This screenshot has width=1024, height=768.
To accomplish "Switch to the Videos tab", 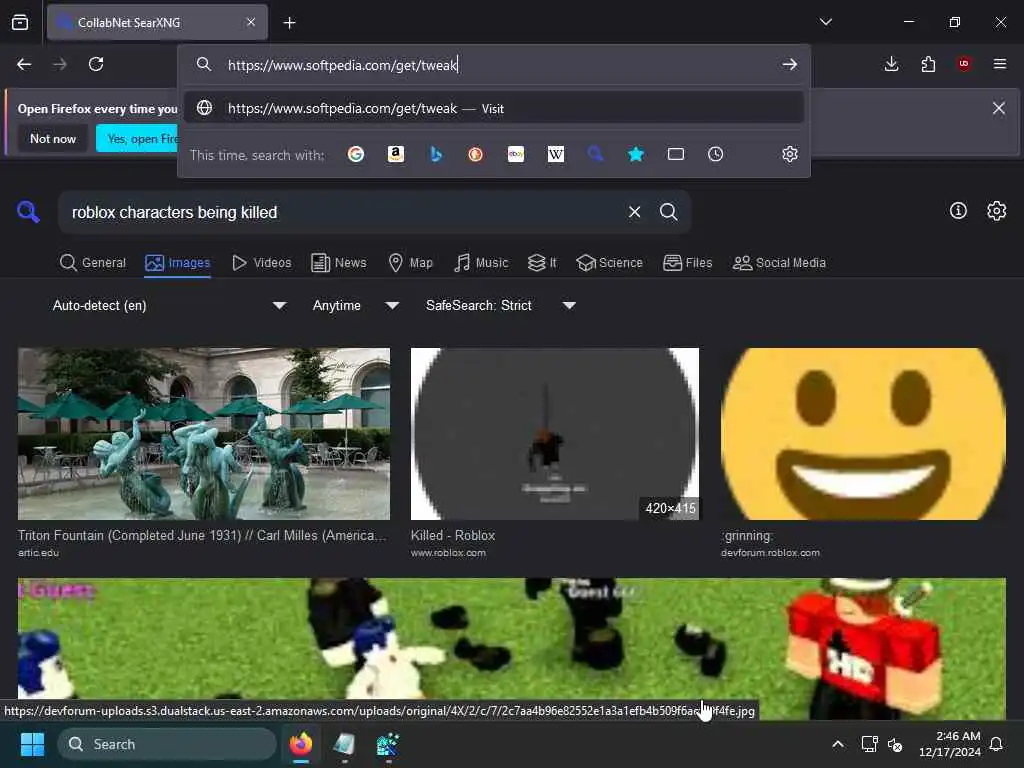I will coord(262,263).
